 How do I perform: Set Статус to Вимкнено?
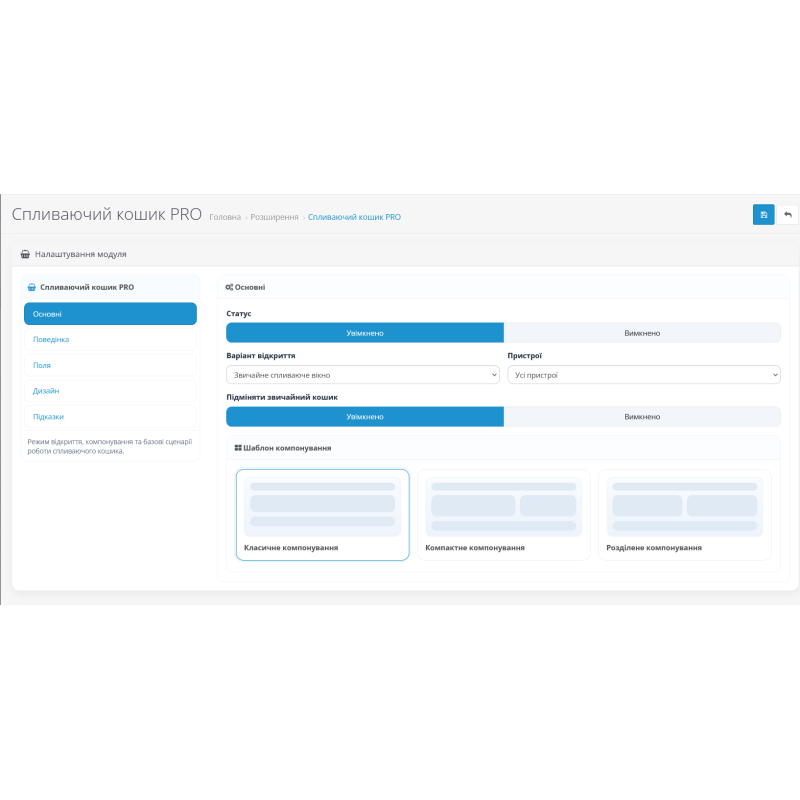point(642,333)
